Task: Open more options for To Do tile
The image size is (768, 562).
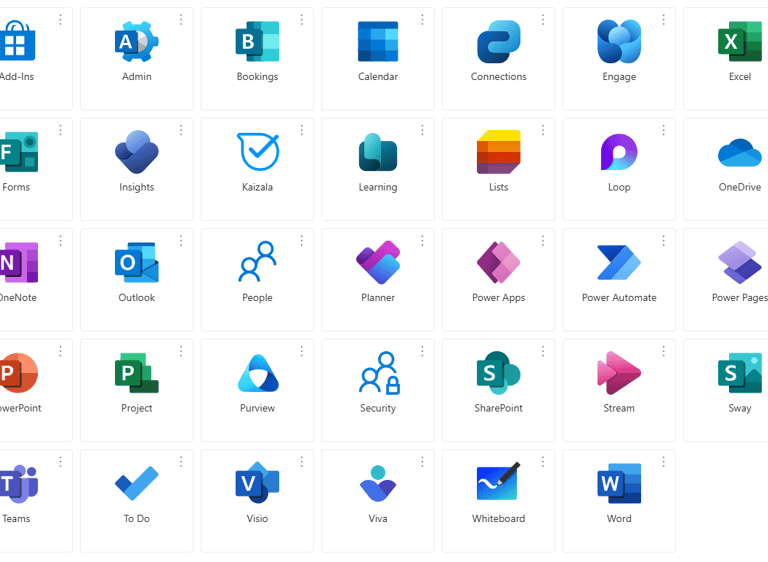Action: [181, 462]
